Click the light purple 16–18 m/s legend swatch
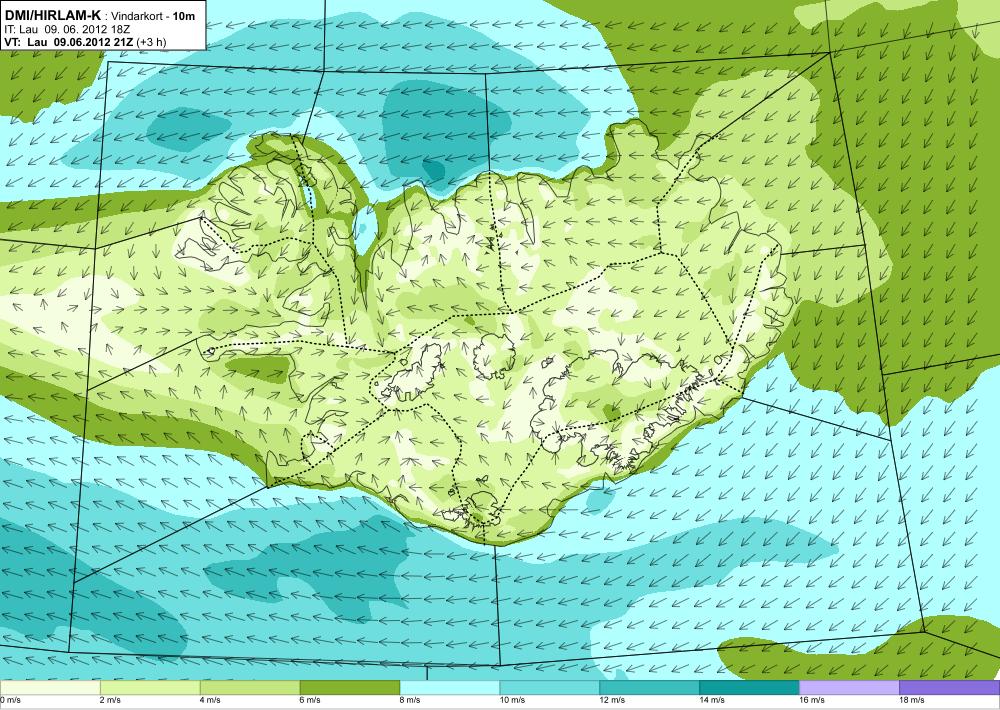Image resolution: width=1000 pixels, height=710 pixels. (x=849, y=688)
